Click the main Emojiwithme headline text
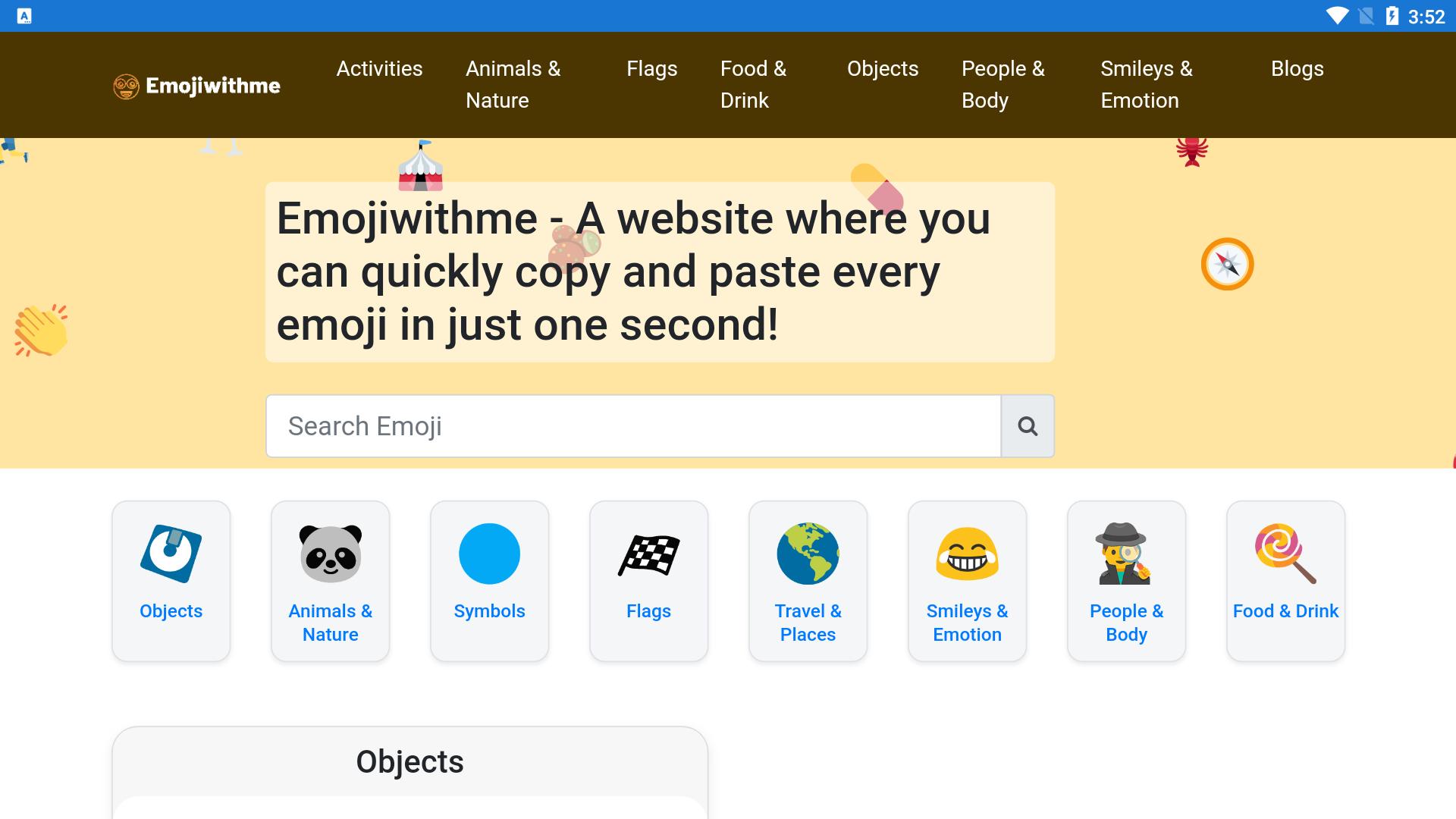Viewport: 1456px width, 819px height. tap(633, 271)
